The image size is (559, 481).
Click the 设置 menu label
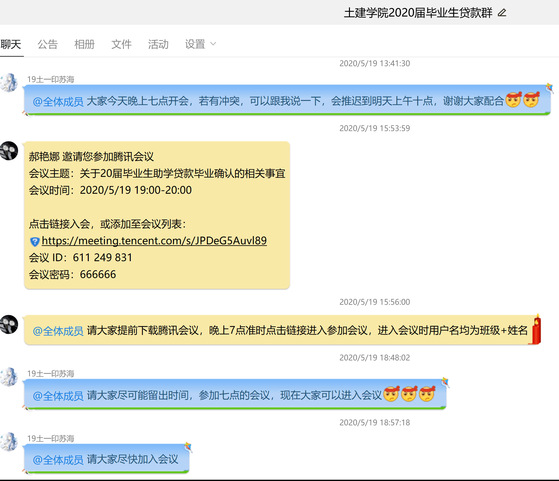coord(195,44)
